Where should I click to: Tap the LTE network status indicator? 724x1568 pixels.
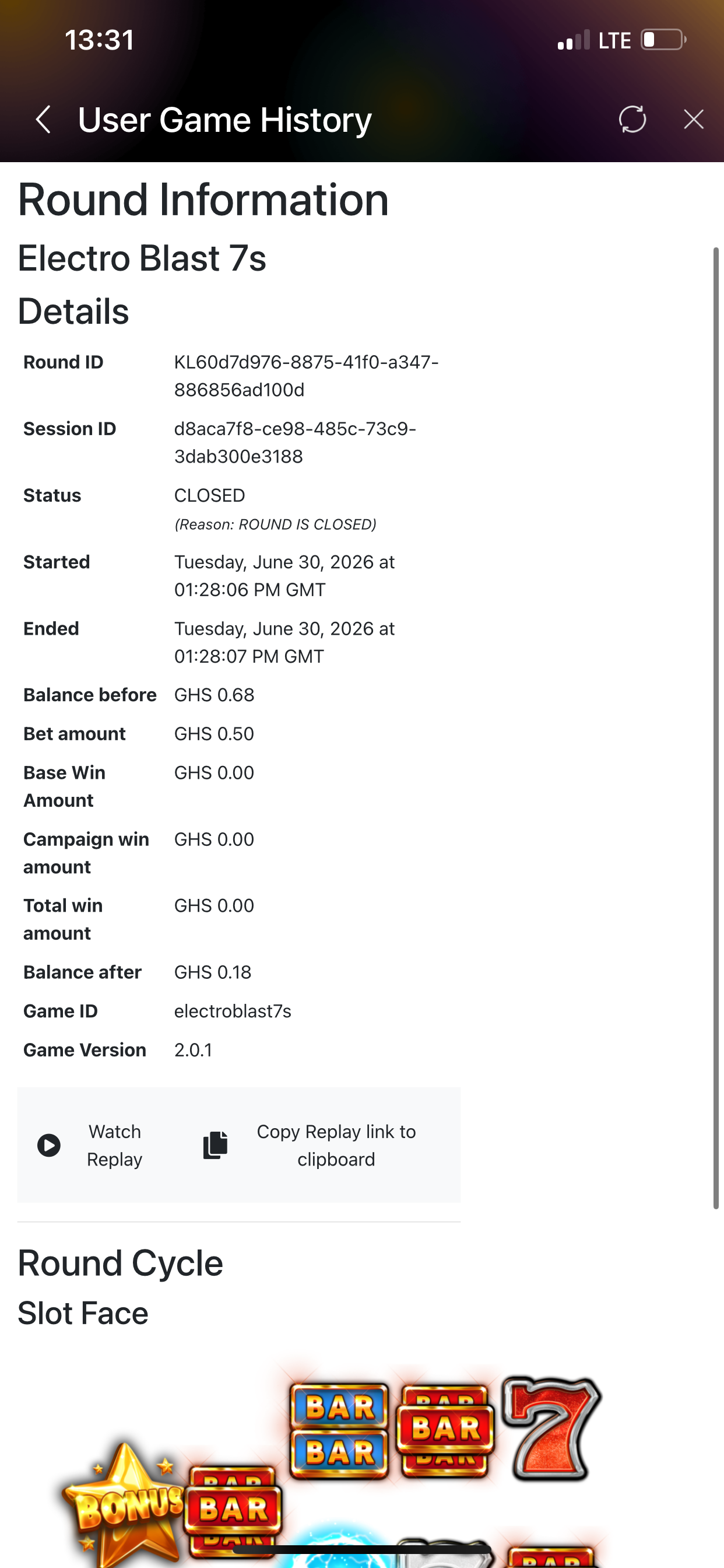coord(614,41)
